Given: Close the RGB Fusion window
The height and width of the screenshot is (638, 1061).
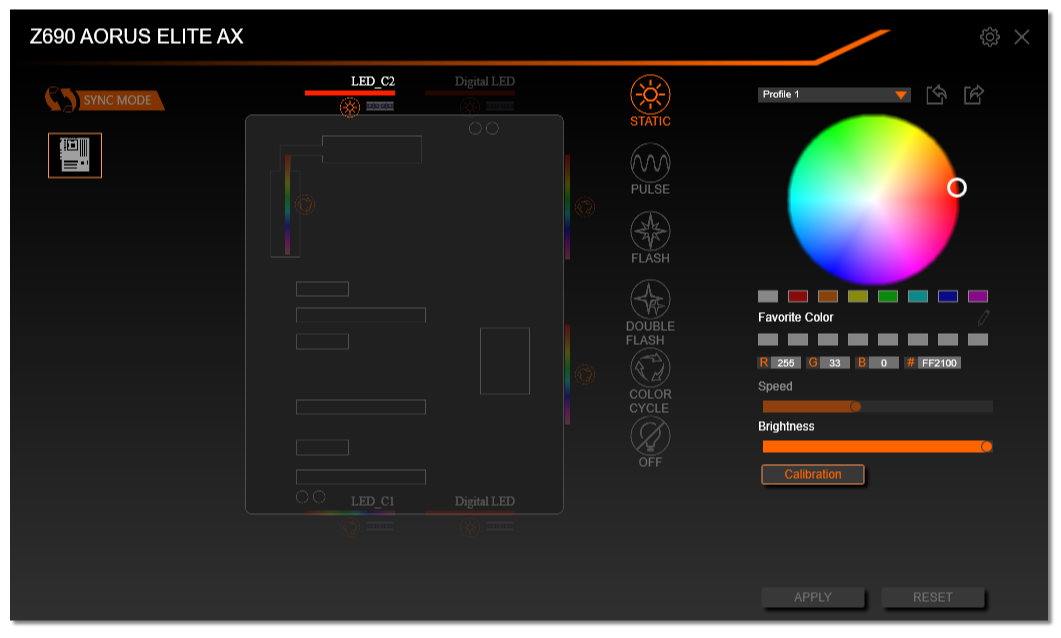Looking at the screenshot, I should [x=1022, y=37].
